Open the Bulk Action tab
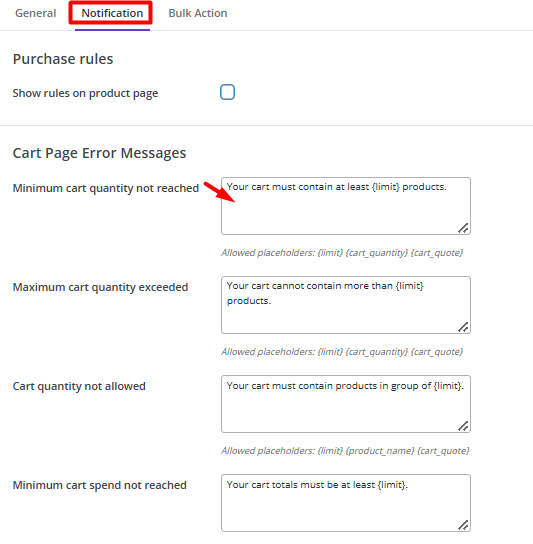The image size is (533, 544). point(198,13)
